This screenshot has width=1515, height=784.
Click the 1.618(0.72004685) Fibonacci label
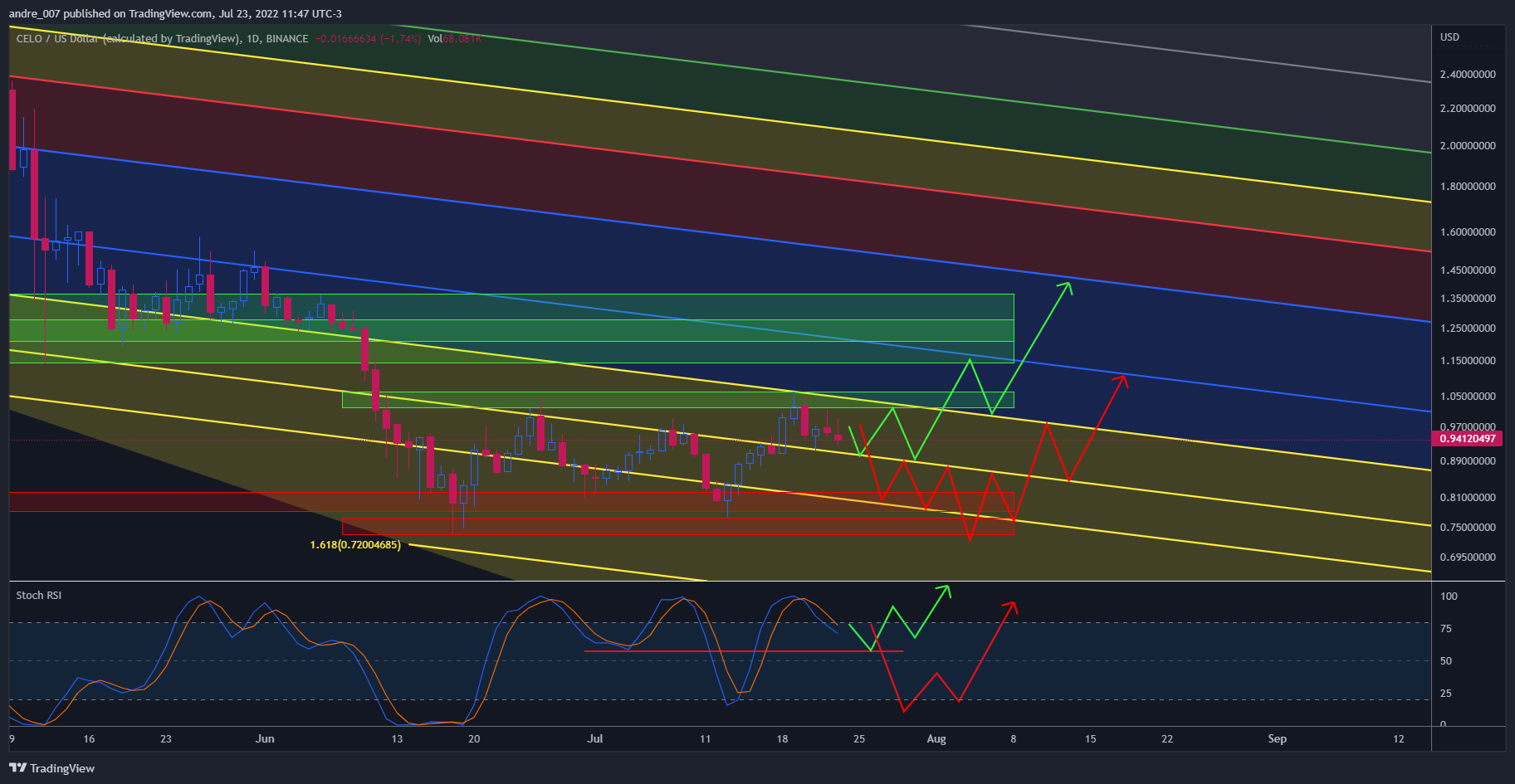[355, 545]
